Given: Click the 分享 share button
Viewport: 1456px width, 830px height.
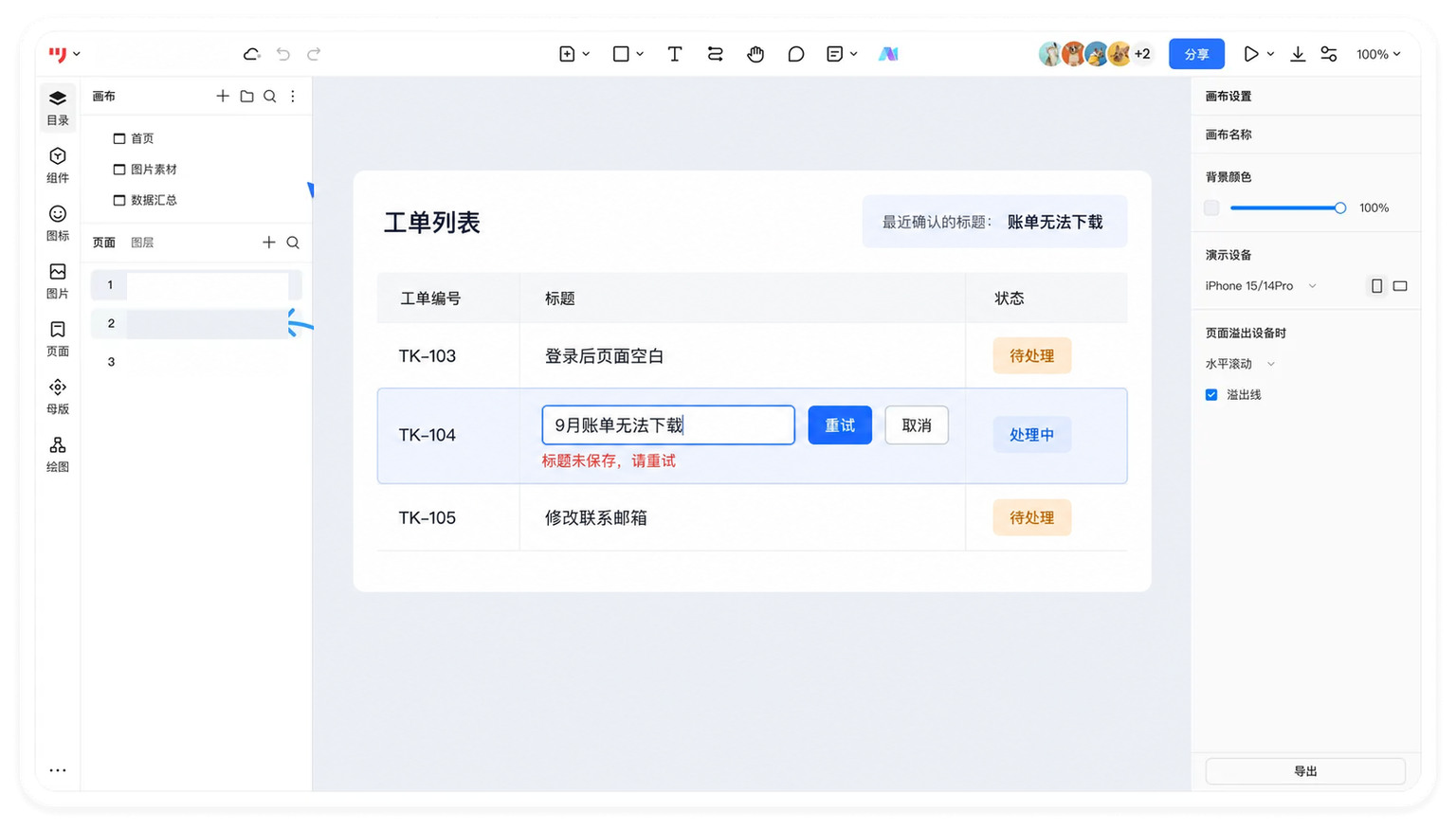Looking at the screenshot, I should [1196, 54].
